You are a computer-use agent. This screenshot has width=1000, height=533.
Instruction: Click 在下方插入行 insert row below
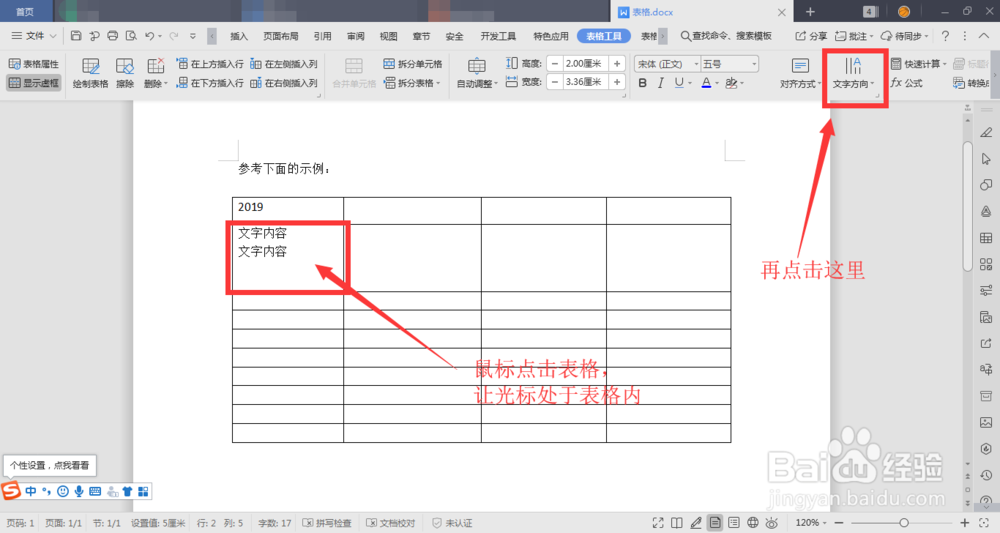tap(210, 83)
